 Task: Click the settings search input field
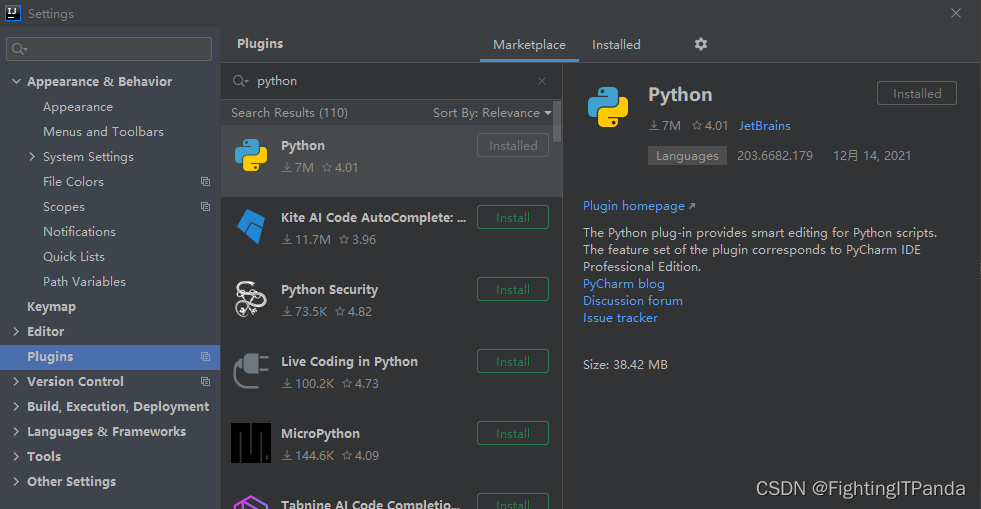tap(109, 49)
